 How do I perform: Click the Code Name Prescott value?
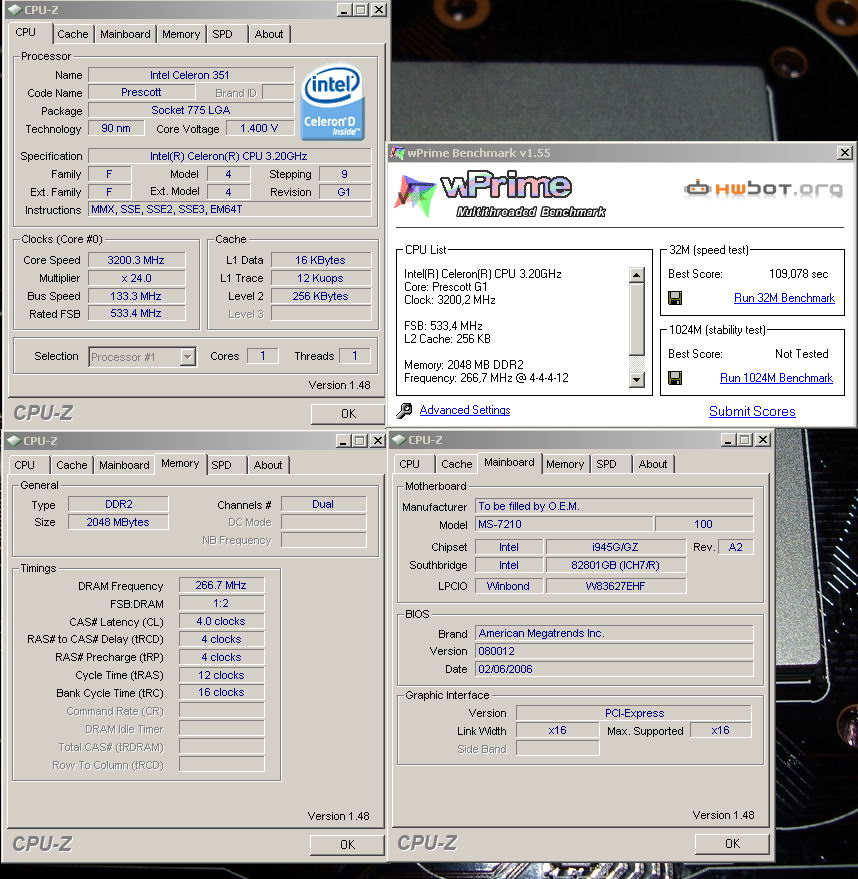pos(142,92)
